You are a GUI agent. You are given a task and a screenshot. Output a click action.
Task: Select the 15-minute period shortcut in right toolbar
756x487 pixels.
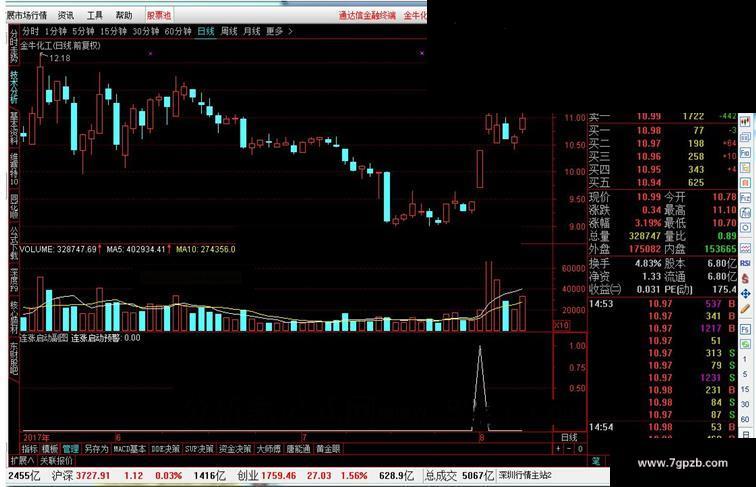[745, 390]
